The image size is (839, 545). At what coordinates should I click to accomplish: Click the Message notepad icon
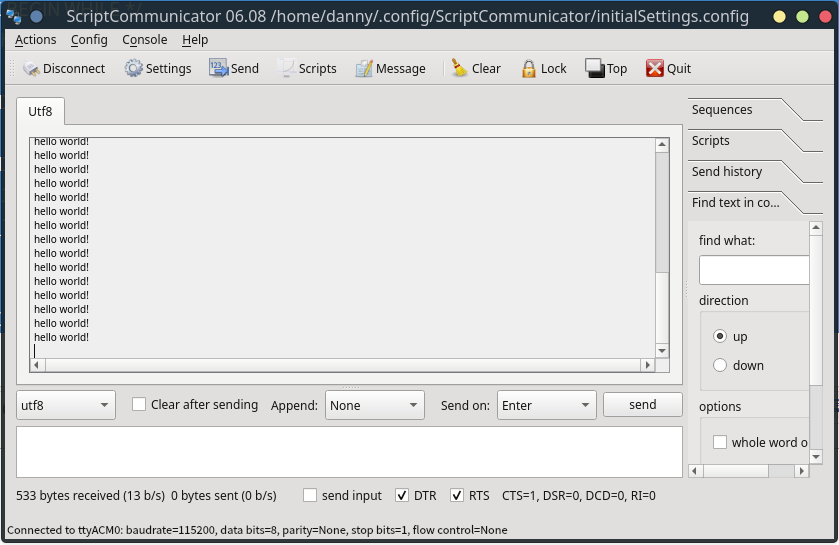364,68
